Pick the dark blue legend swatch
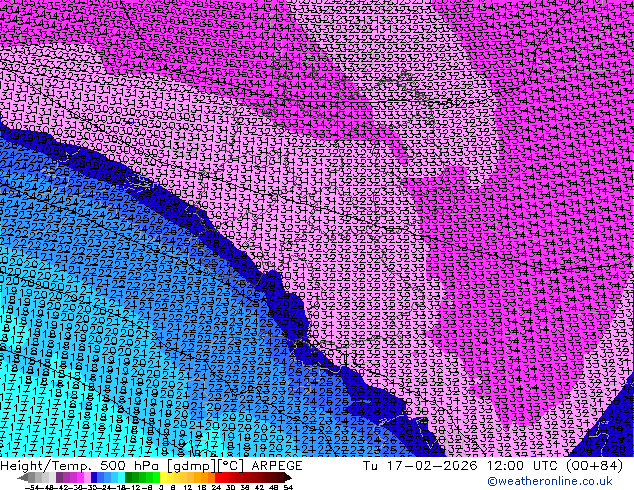The height and width of the screenshot is (490, 634). tap(94, 477)
